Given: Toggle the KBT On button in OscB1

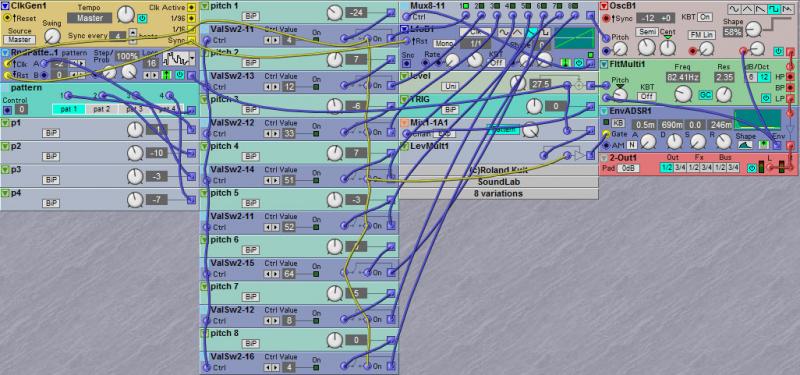Looking at the screenshot, I should tap(705, 17).
